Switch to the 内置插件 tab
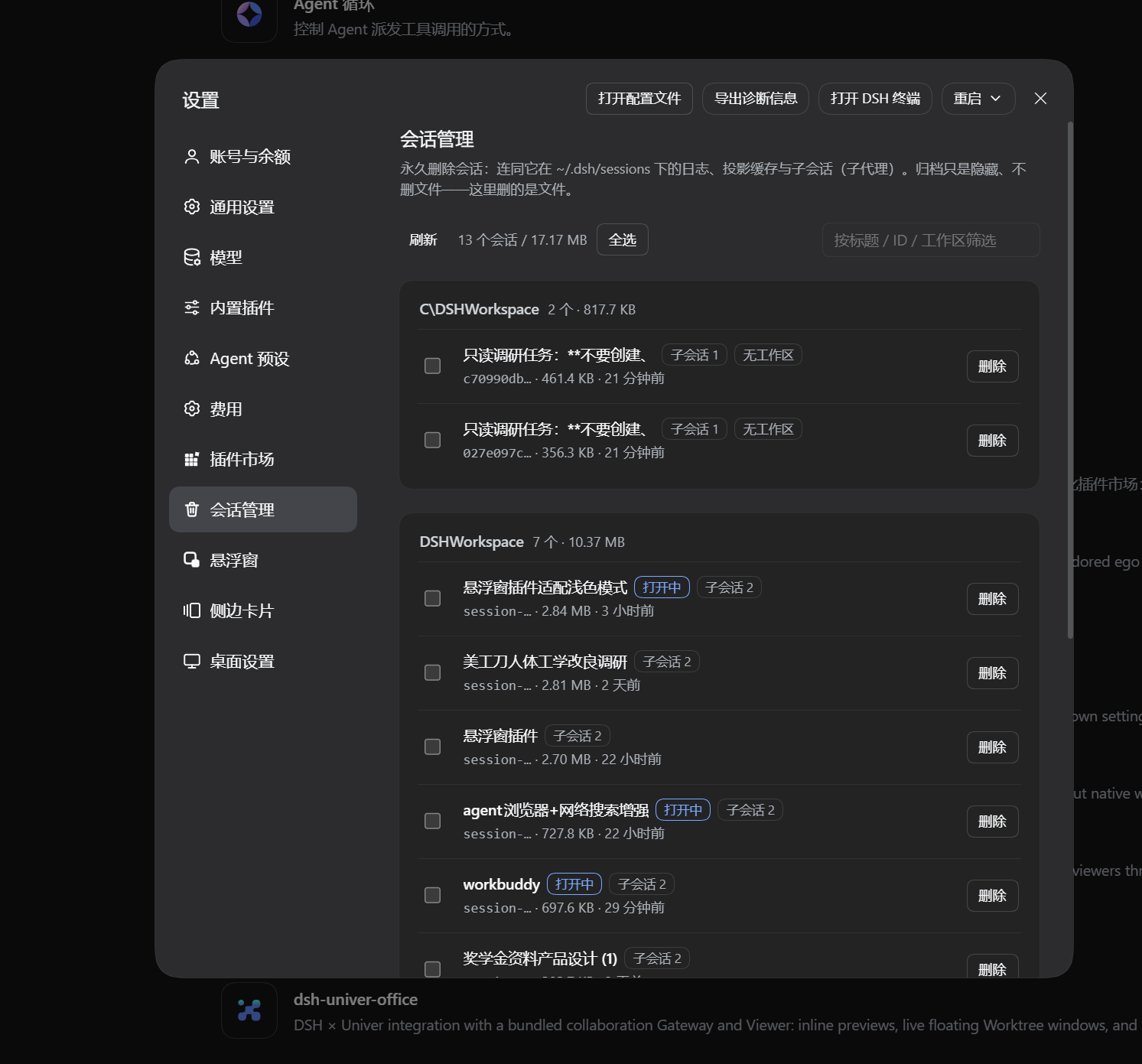The height and width of the screenshot is (1064, 1142). (x=263, y=308)
